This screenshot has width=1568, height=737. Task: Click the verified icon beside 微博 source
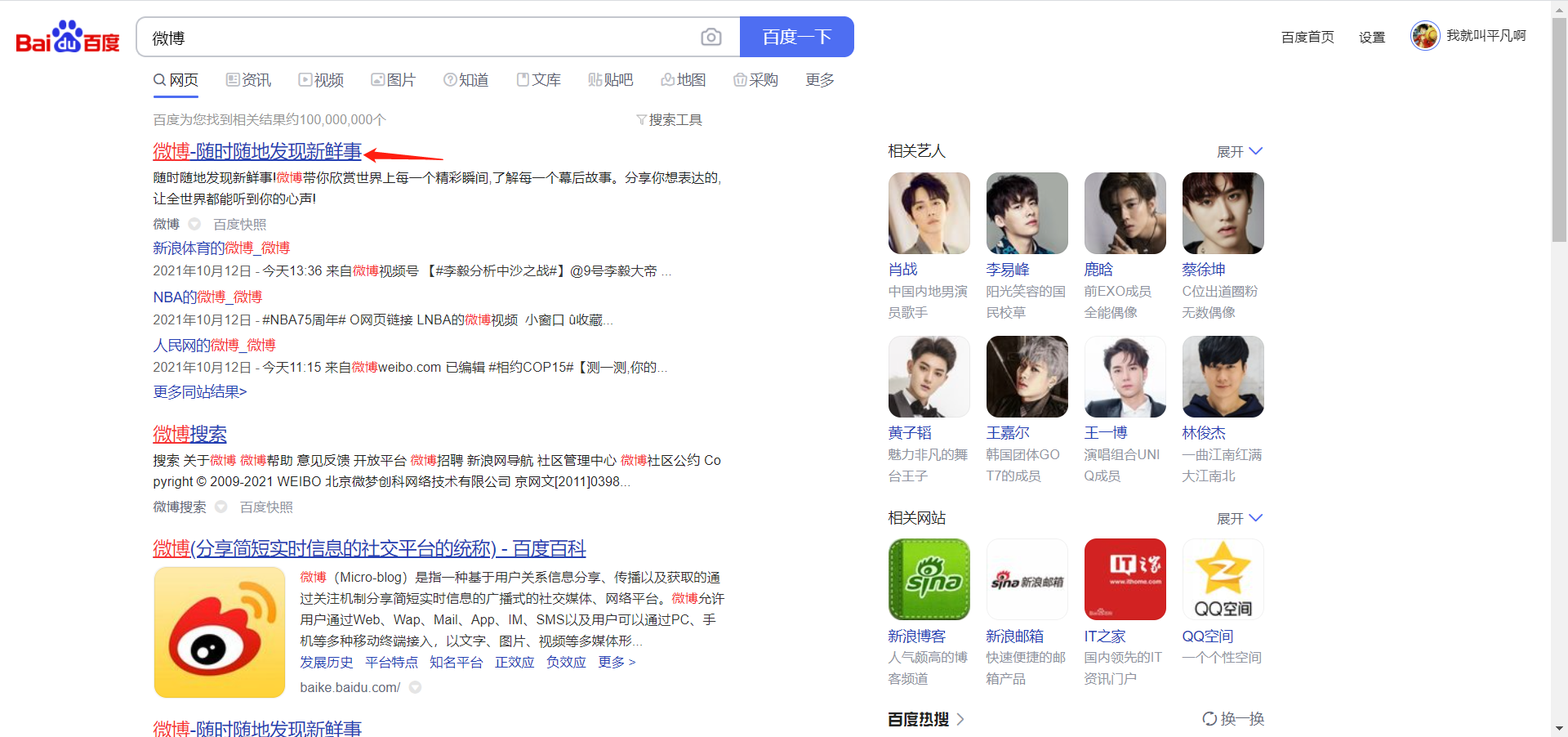194,224
